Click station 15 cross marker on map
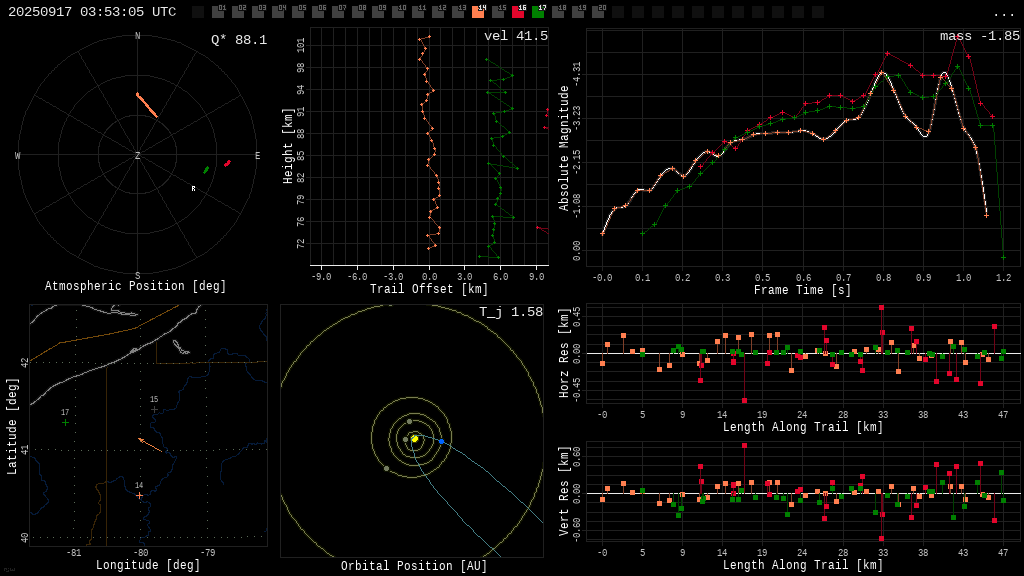This screenshot has height=576, width=1024. (x=154, y=409)
